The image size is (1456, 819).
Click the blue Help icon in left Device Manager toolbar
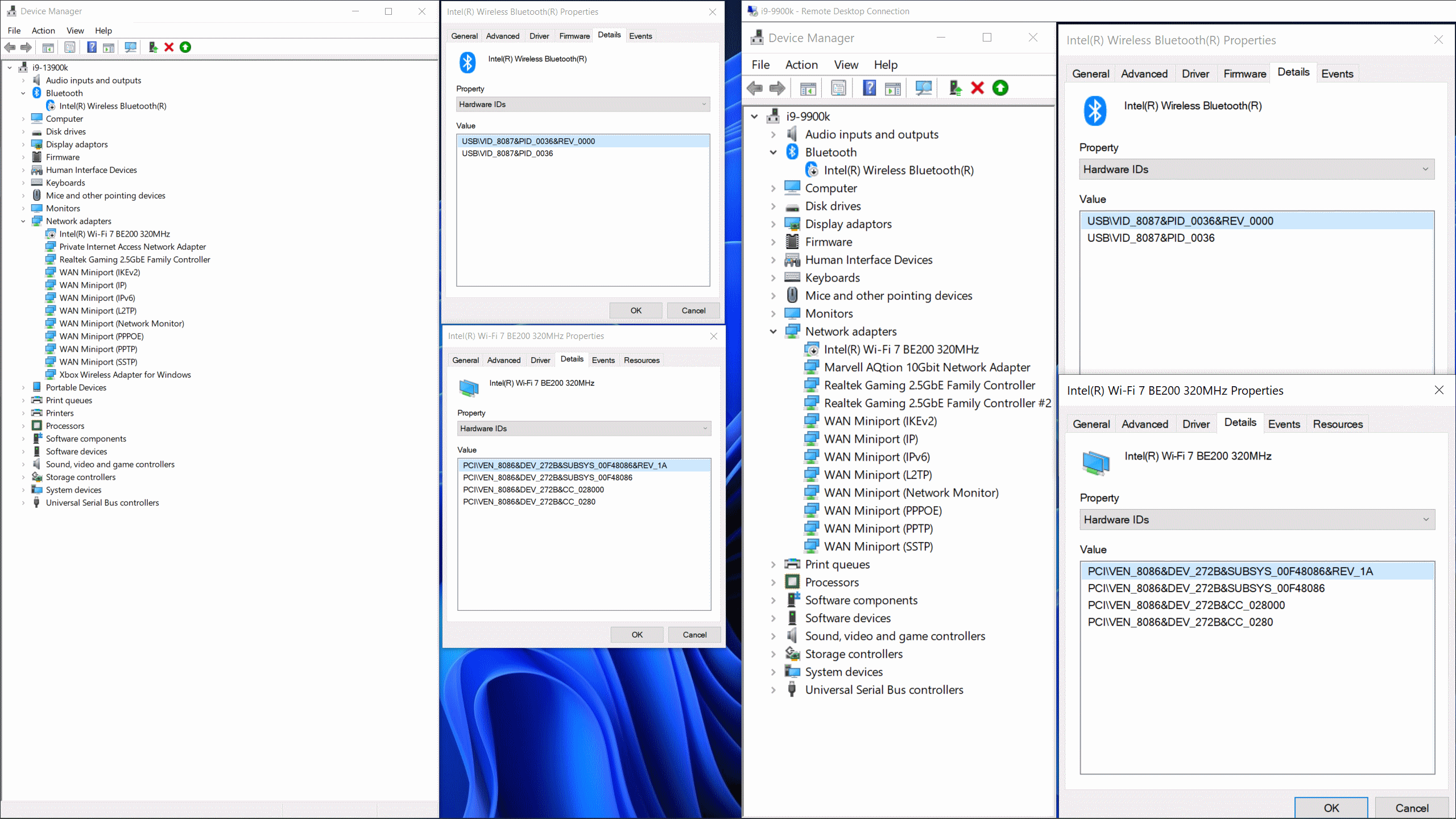pyautogui.click(x=92, y=47)
